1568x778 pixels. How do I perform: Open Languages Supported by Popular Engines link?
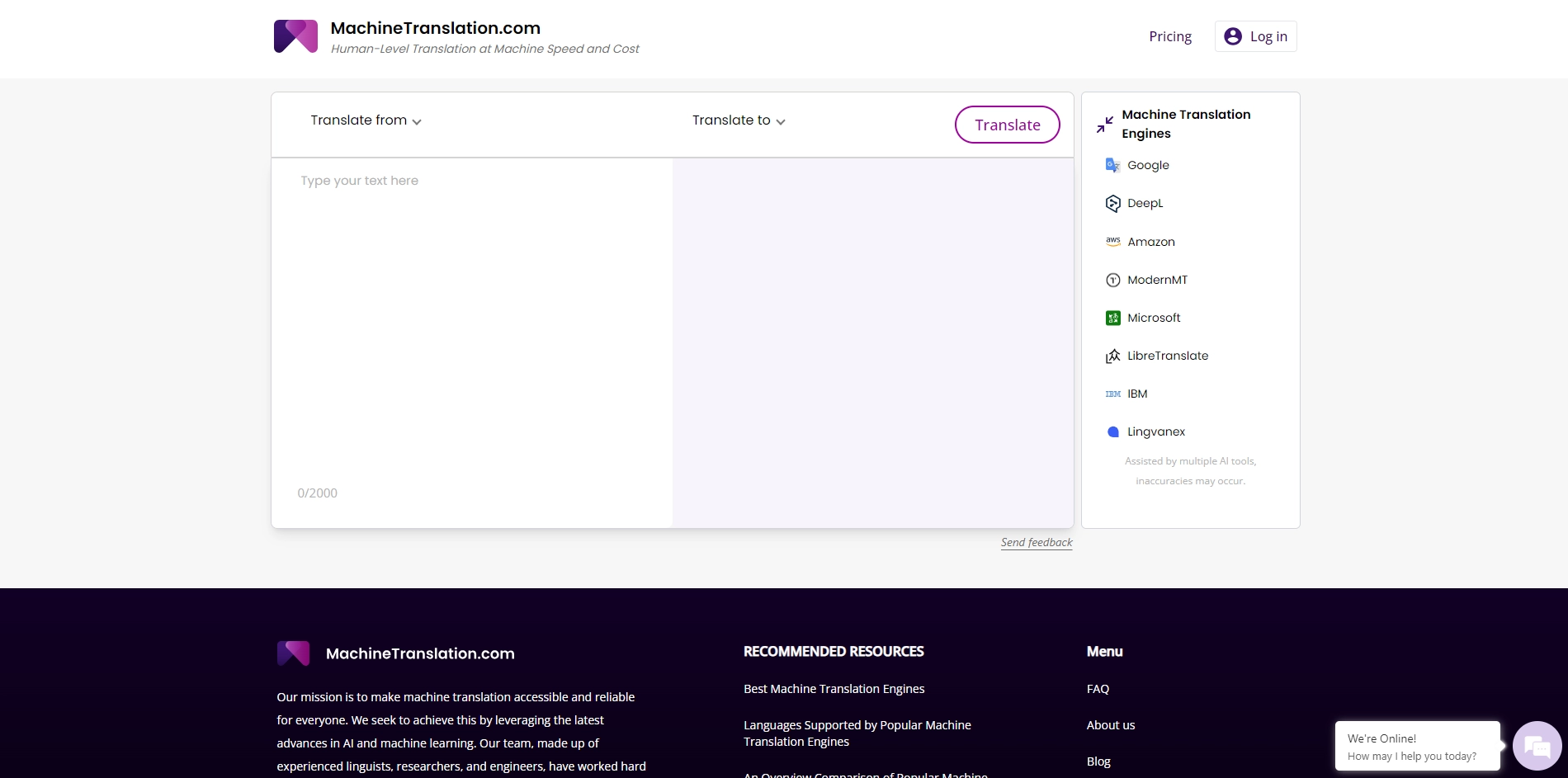pos(857,733)
